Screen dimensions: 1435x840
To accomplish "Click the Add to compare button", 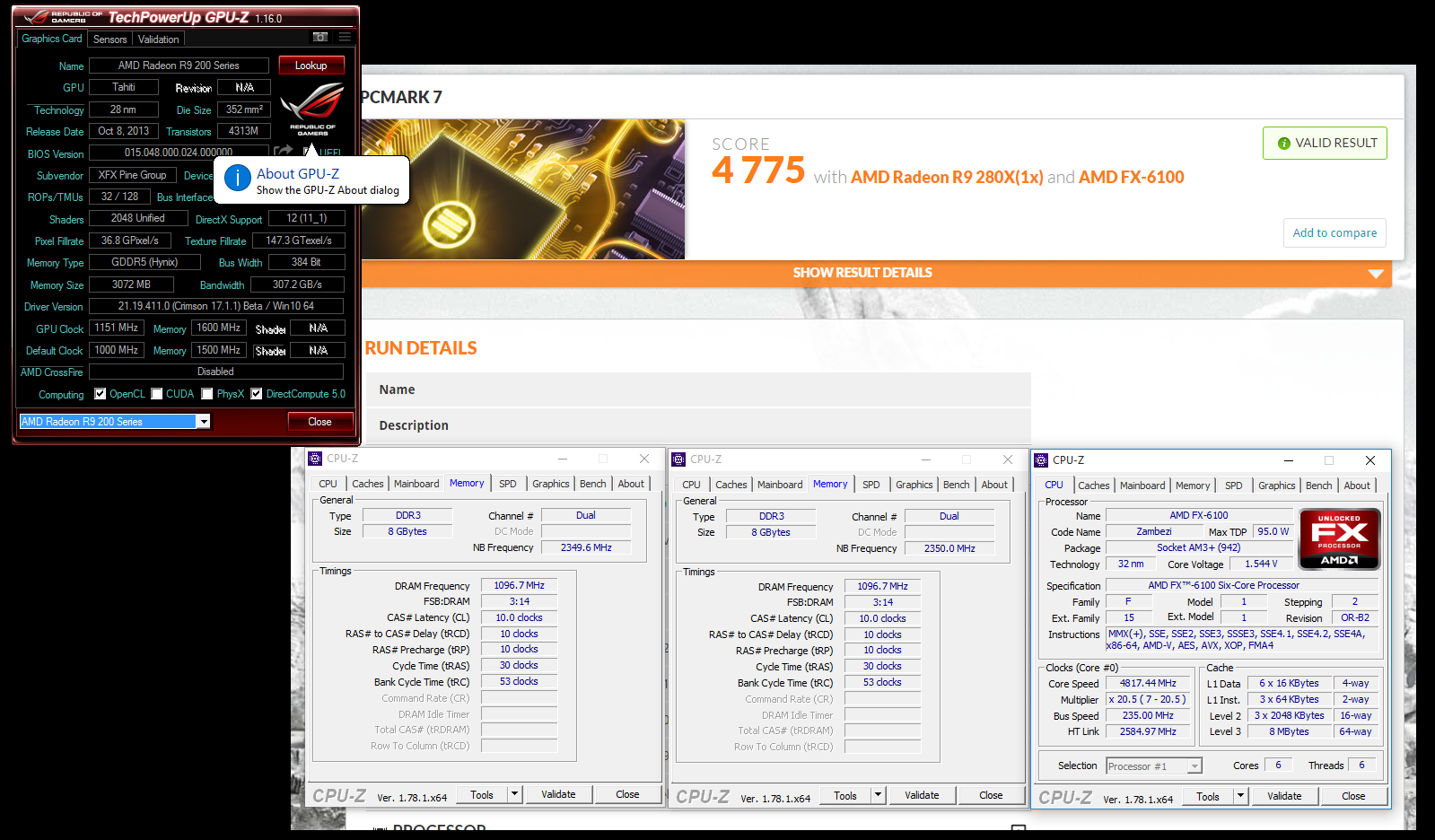I will pos(1334,233).
